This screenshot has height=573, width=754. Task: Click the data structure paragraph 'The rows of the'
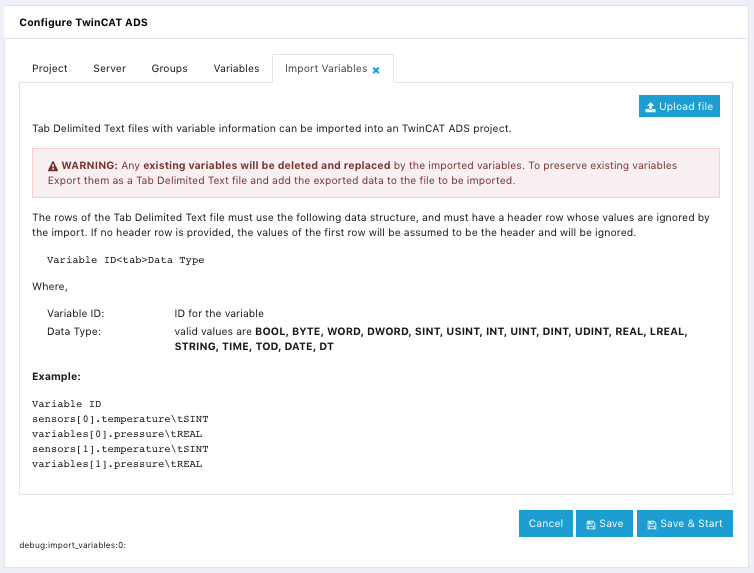[371, 224]
